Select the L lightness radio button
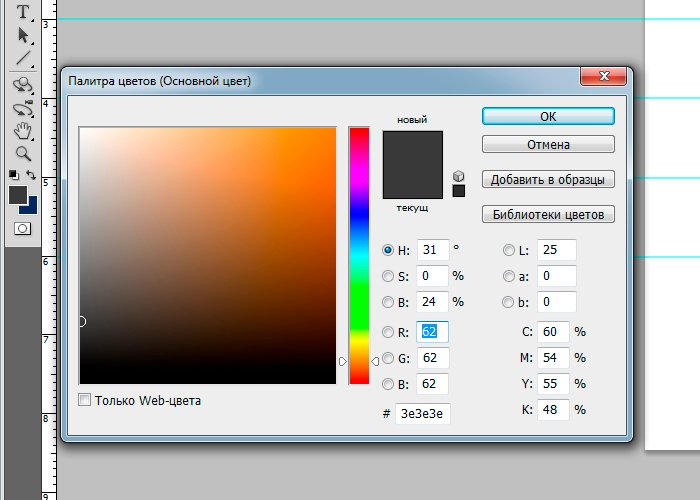The height and width of the screenshot is (500, 700). click(x=509, y=250)
